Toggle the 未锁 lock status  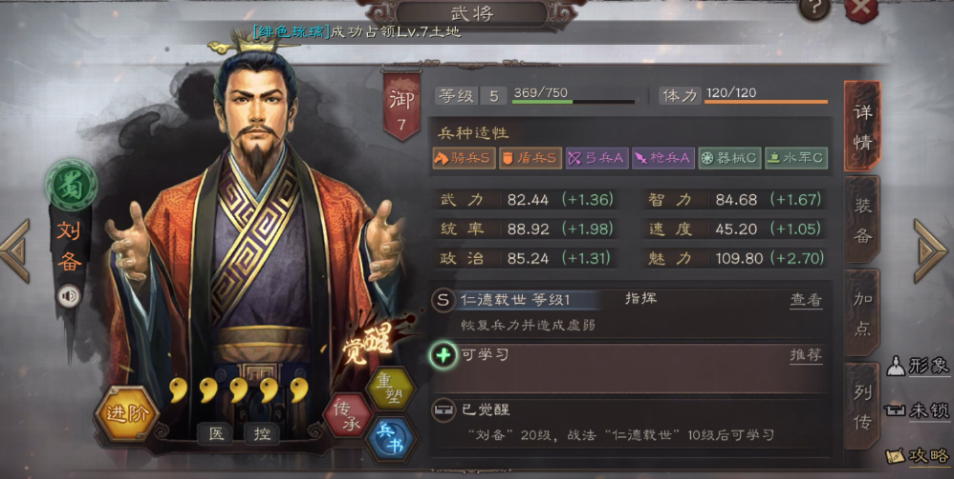[917, 411]
